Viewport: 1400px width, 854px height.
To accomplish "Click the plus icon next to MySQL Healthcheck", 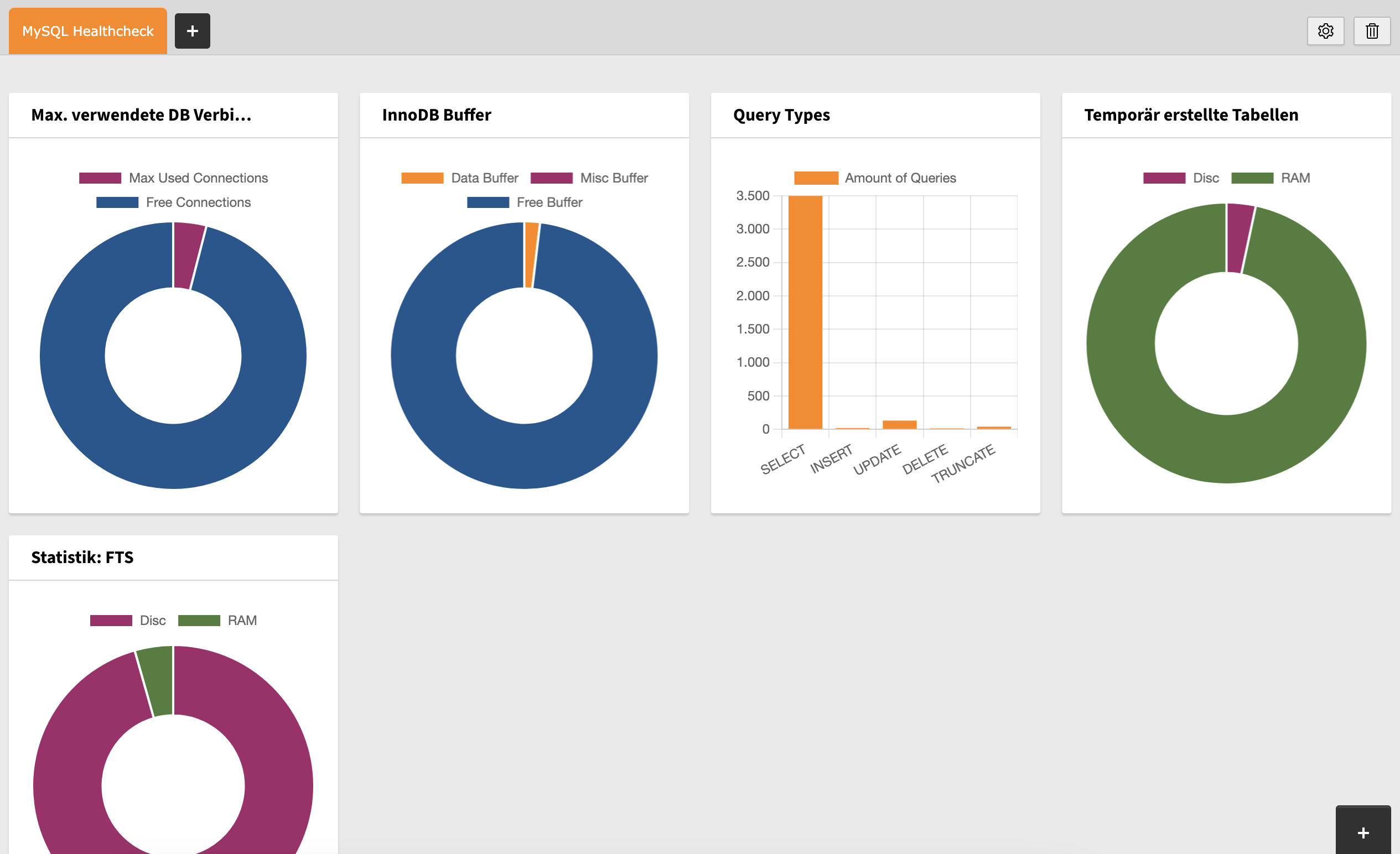I will [x=192, y=30].
